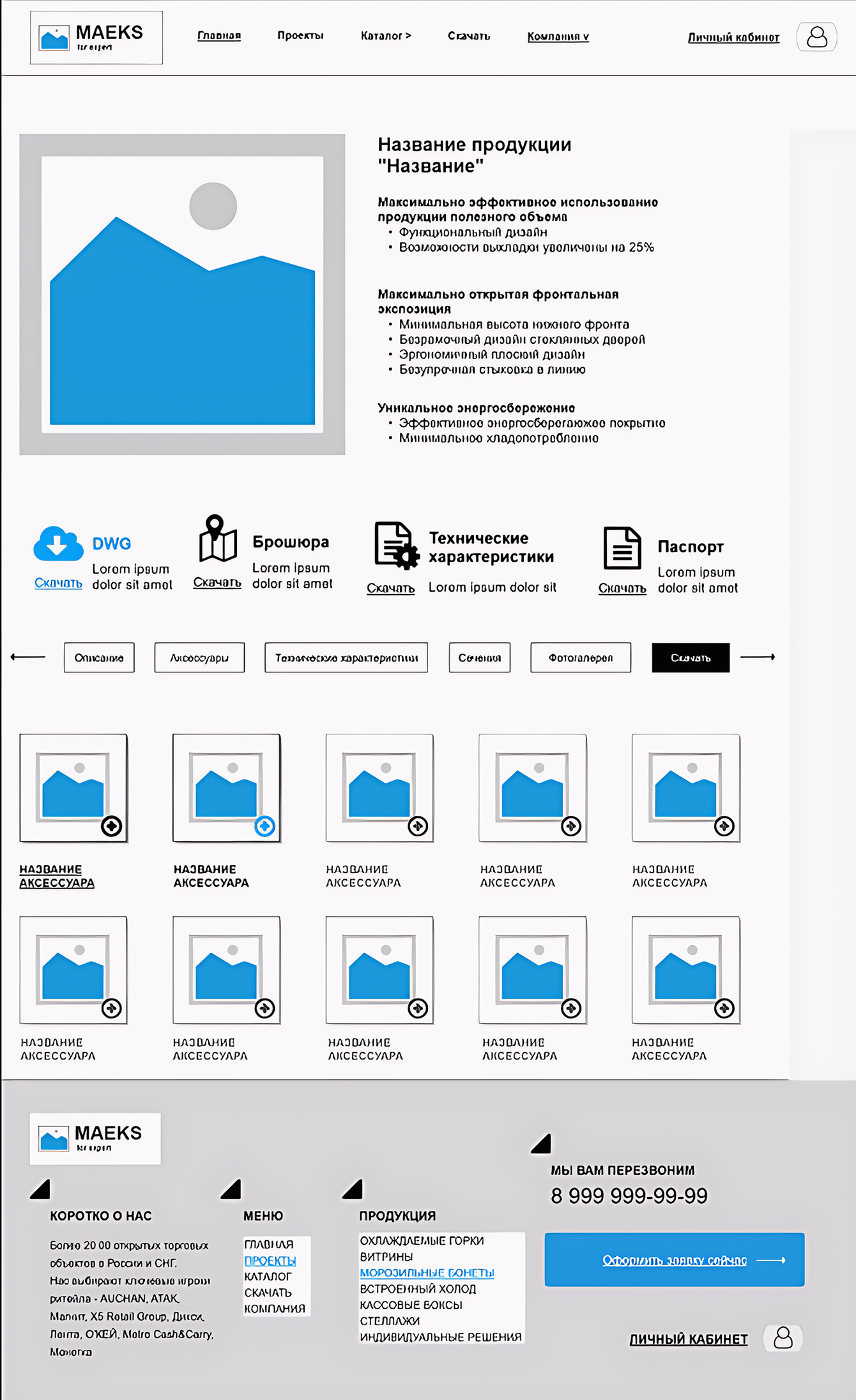Viewport: 856px width, 1400px height.
Task: Click the blue Оформить заявку сейчас button
Action: (675, 1259)
